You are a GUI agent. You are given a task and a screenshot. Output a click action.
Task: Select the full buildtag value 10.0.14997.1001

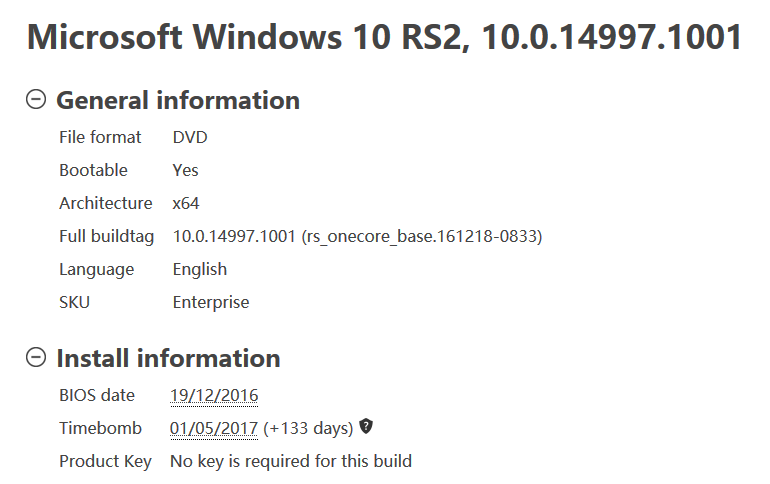(x=357, y=236)
